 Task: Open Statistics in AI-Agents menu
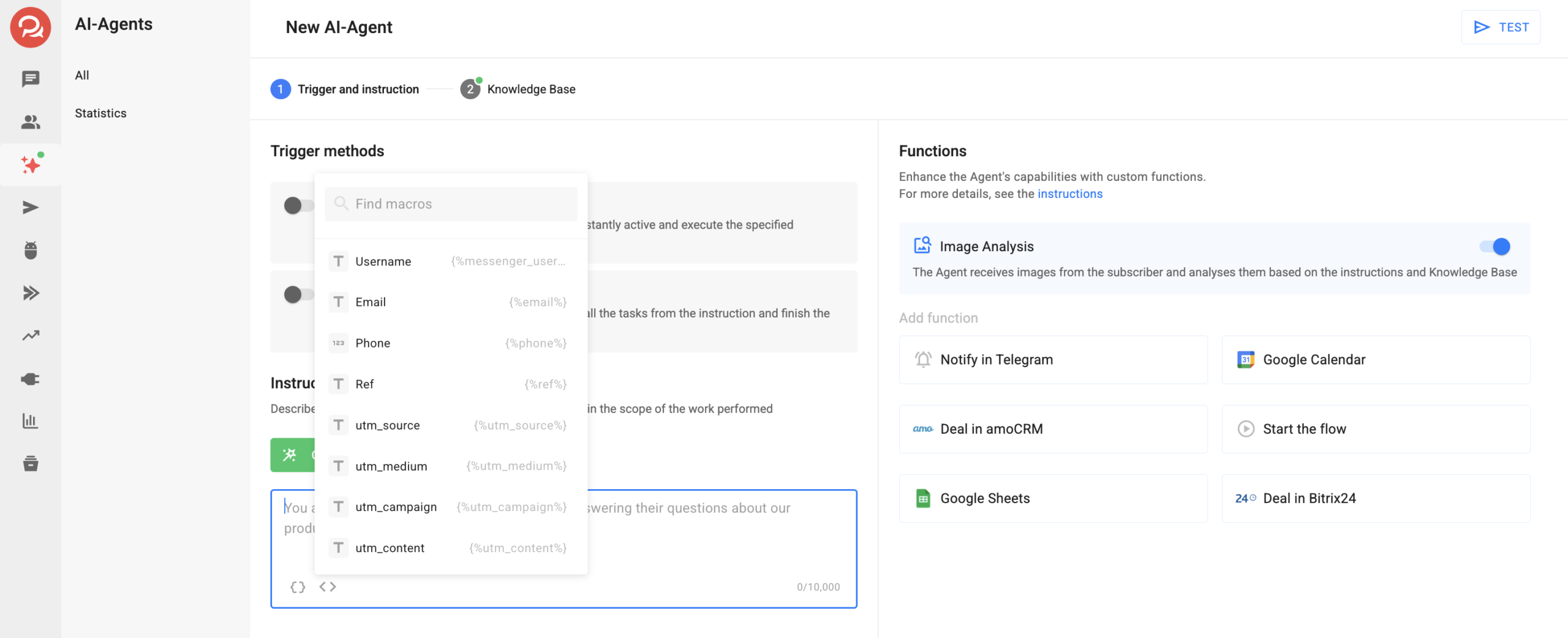coord(100,113)
